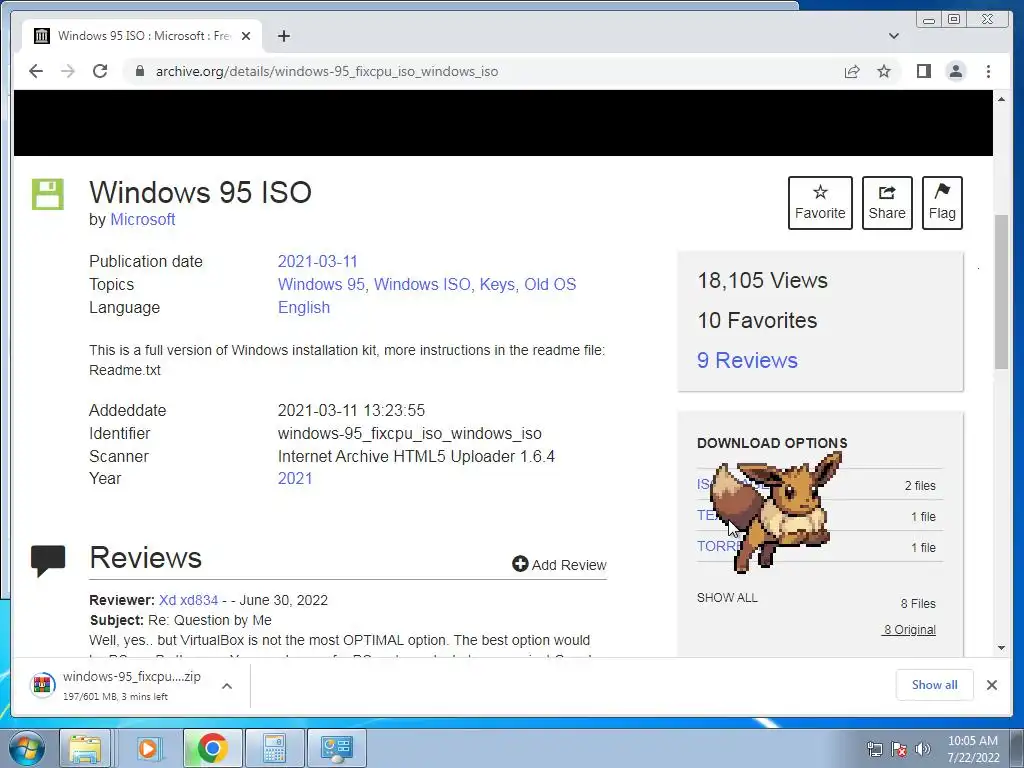Click the scrollbar down arrow

click(1001, 648)
